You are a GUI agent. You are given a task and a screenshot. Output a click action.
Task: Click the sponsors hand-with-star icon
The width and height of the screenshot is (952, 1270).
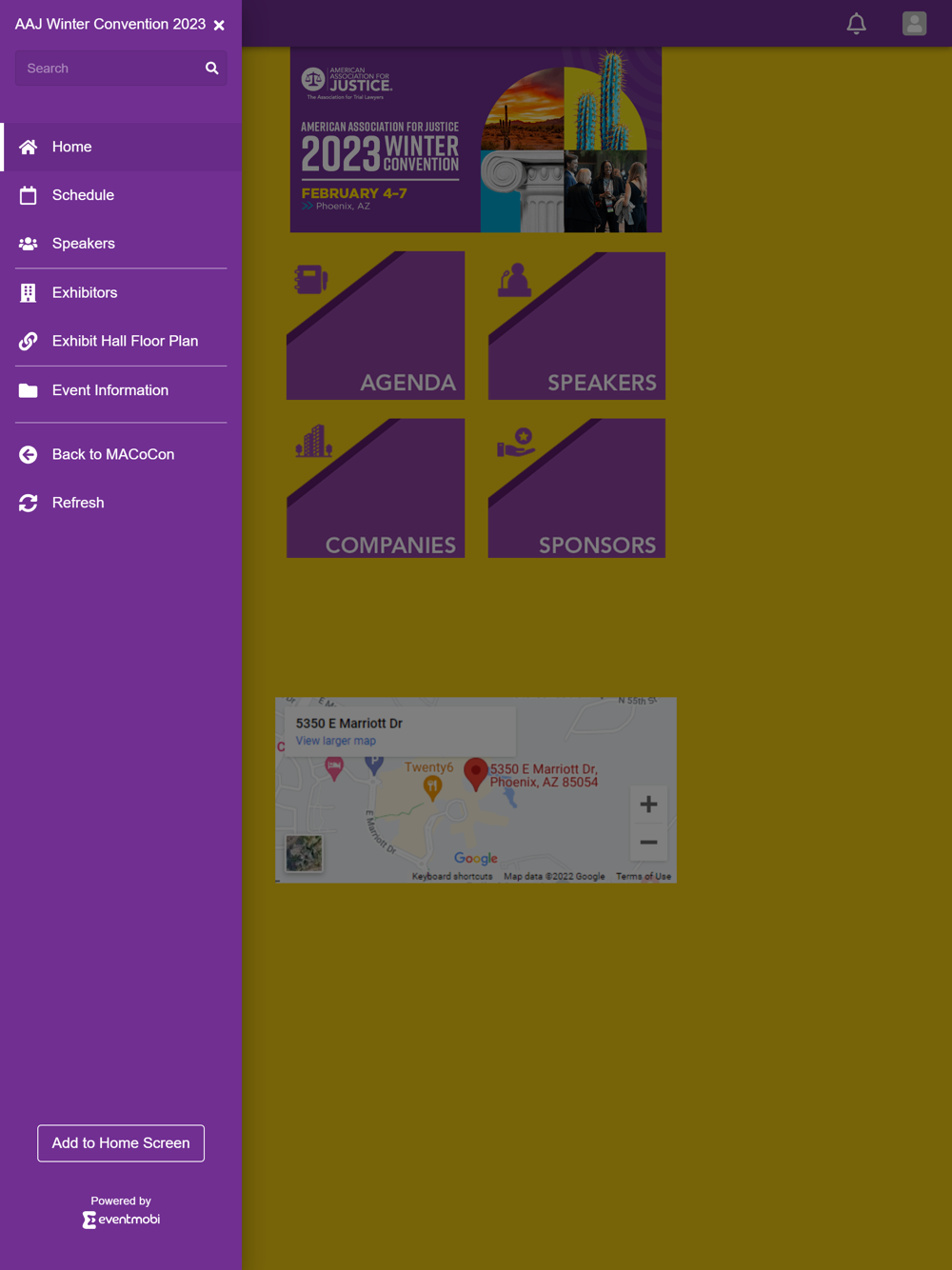pos(516,443)
